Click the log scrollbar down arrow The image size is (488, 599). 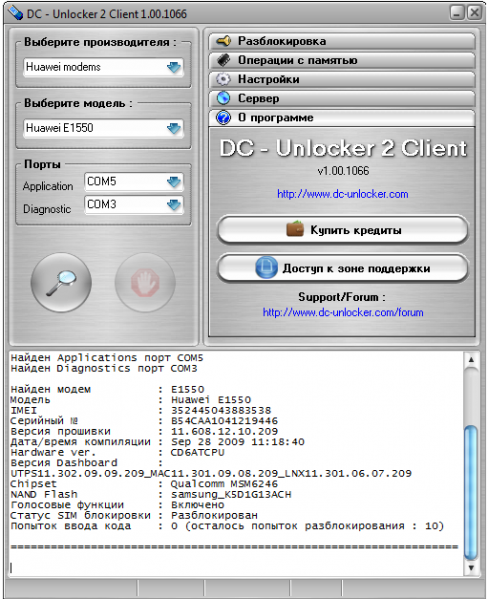pos(471,568)
